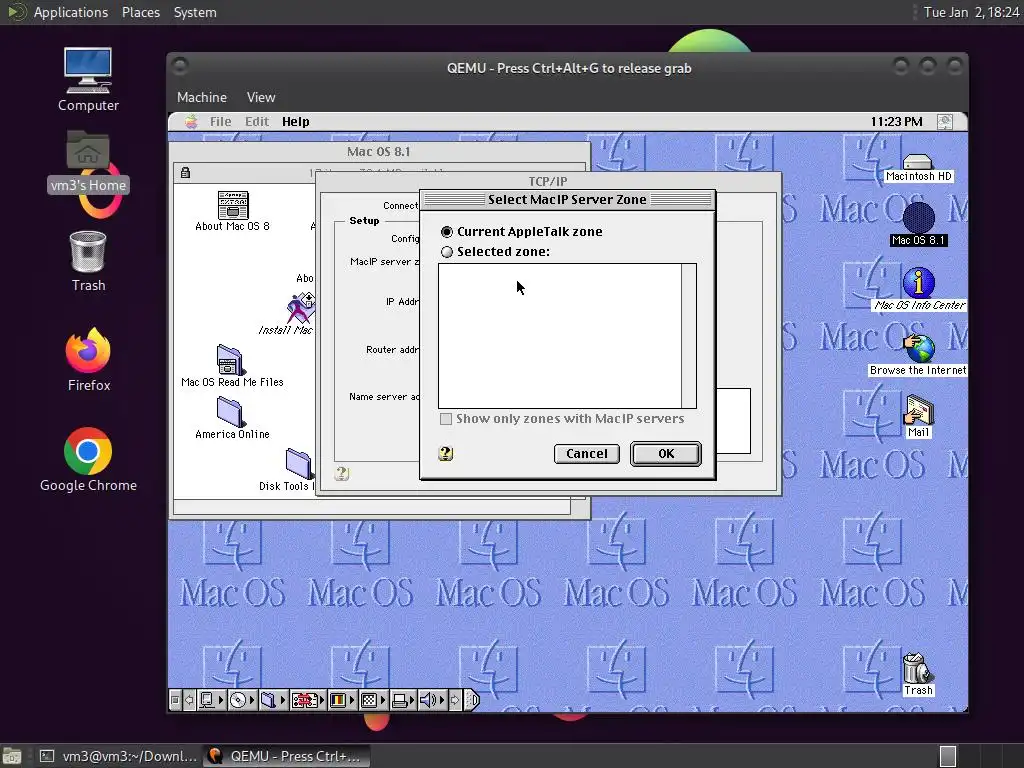Click the Mac clock showing 11:23 PM
Viewport: 1024px width, 768px height.
coord(896,121)
